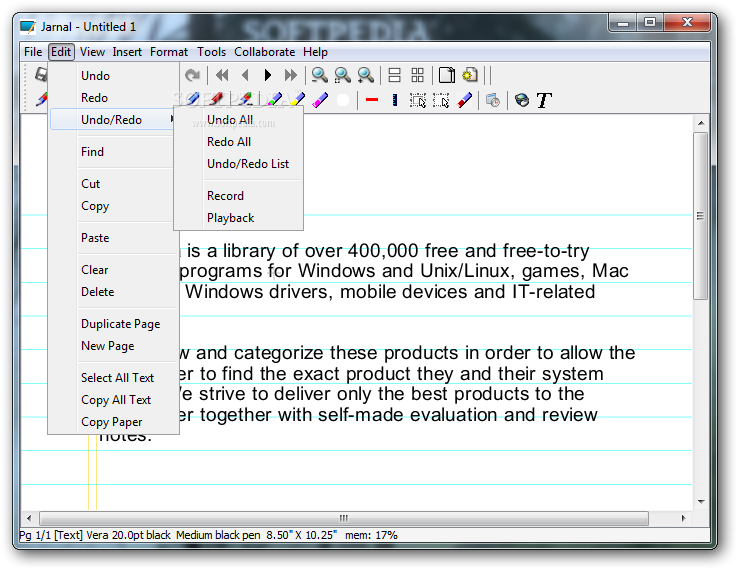Image resolution: width=738 pixels, height=570 pixels.
Task: Select the blue ruler tool
Action: pyautogui.click(x=395, y=100)
